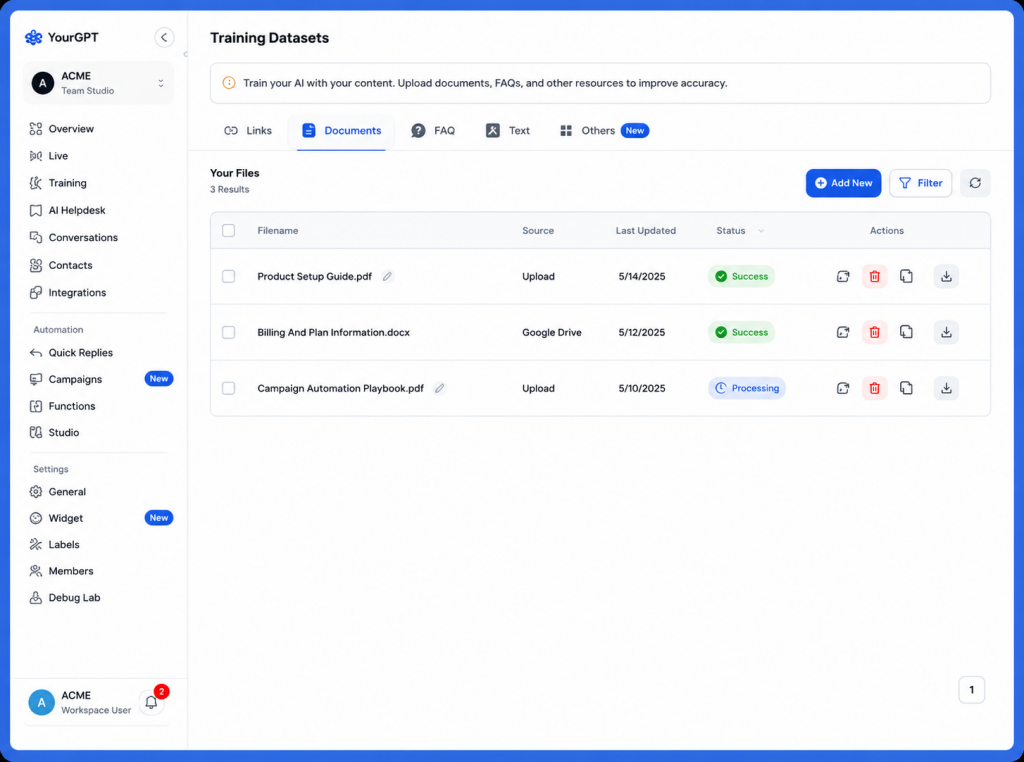Open Widget settings

(x=56, y=518)
